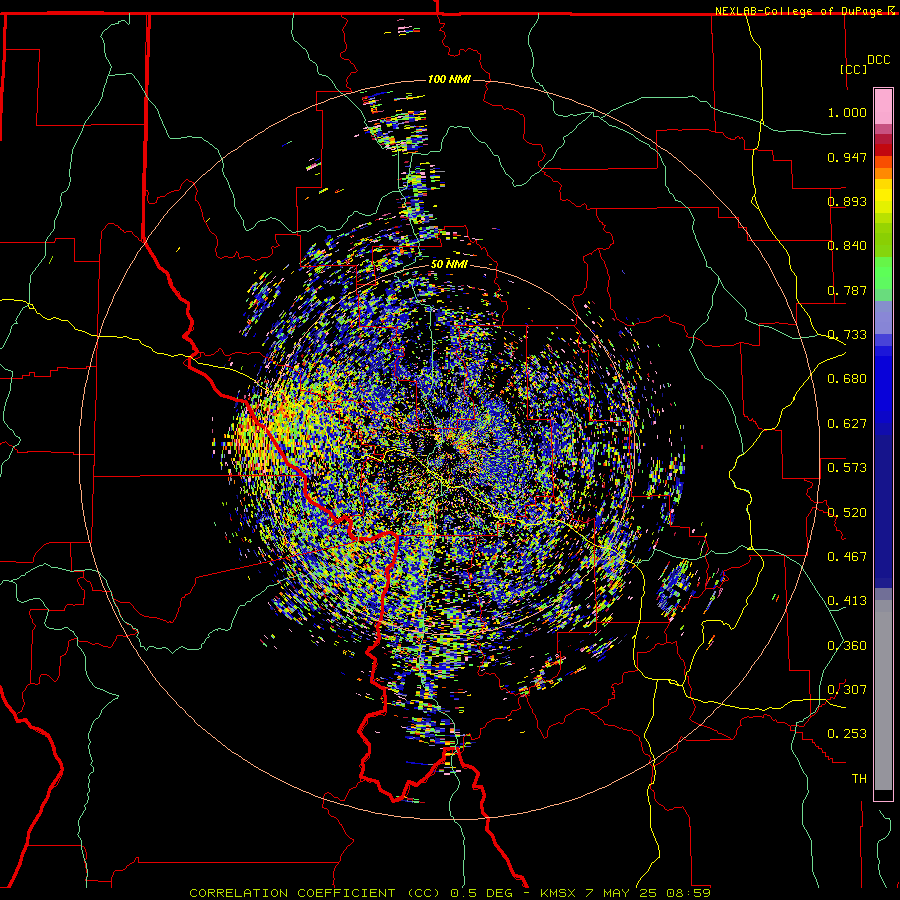Click the Correlation Coefficient caption at bottom

(450, 893)
